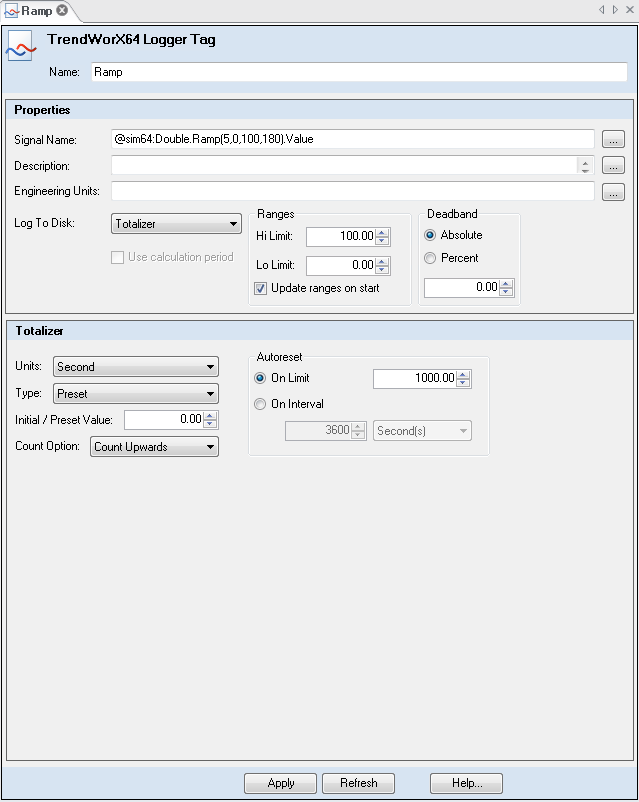Click Deadband value field
The height and width of the screenshot is (802, 639).
click(462, 287)
